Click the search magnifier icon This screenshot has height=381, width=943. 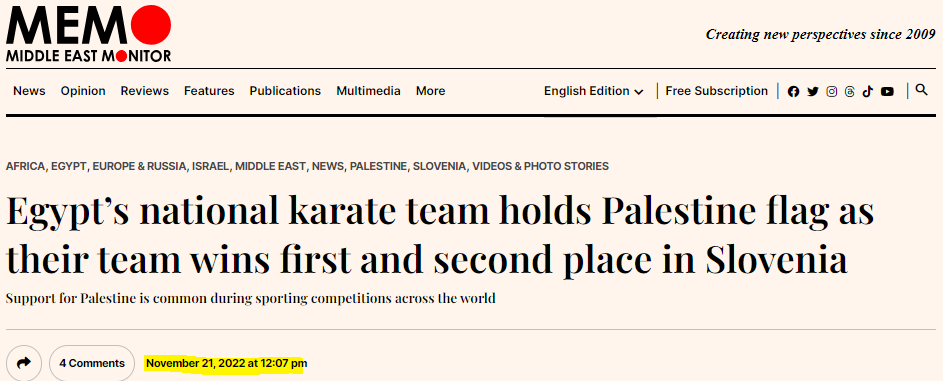[x=921, y=90]
